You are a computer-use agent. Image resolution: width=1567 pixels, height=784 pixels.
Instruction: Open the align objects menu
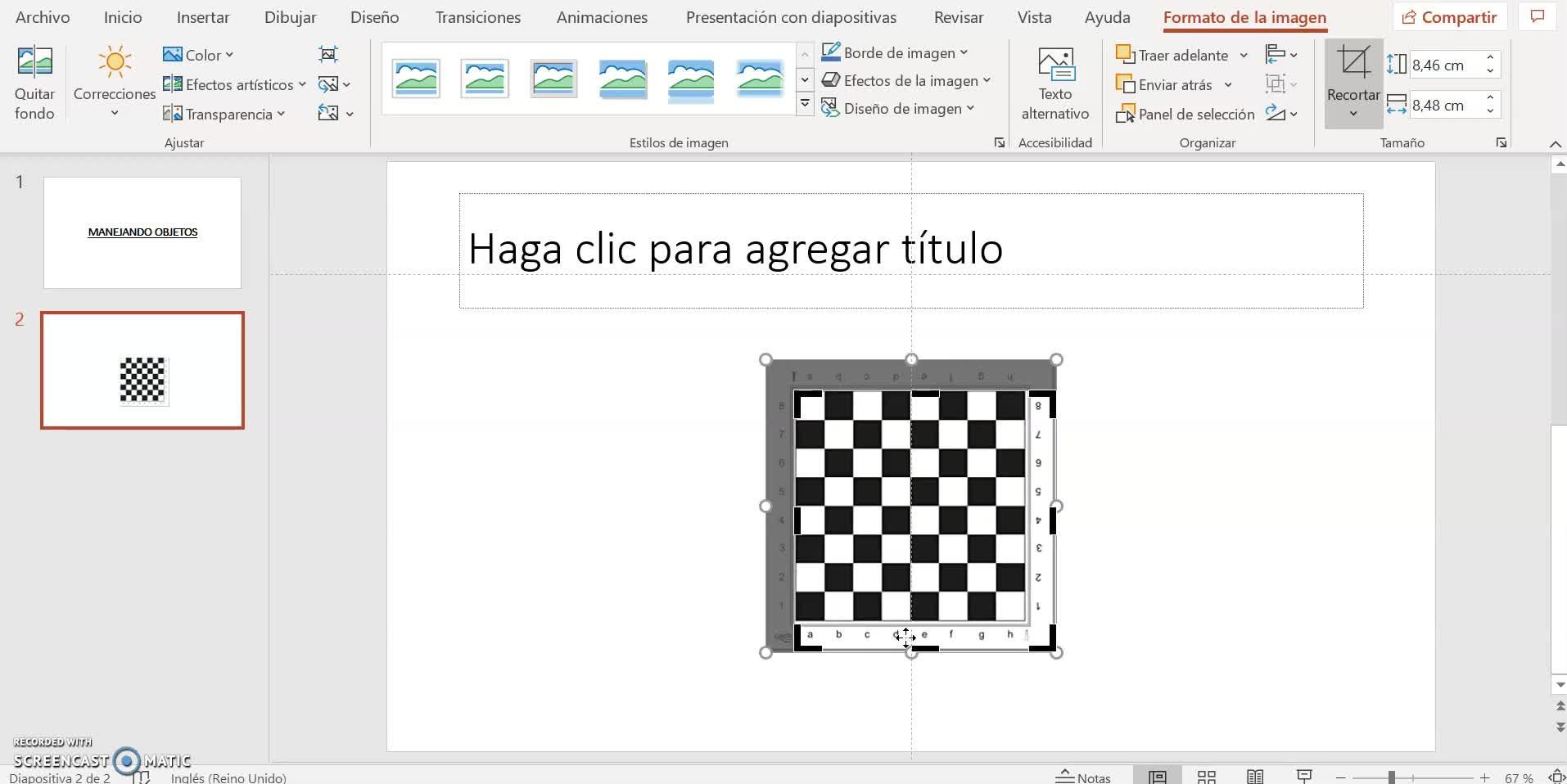(x=1281, y=55)
